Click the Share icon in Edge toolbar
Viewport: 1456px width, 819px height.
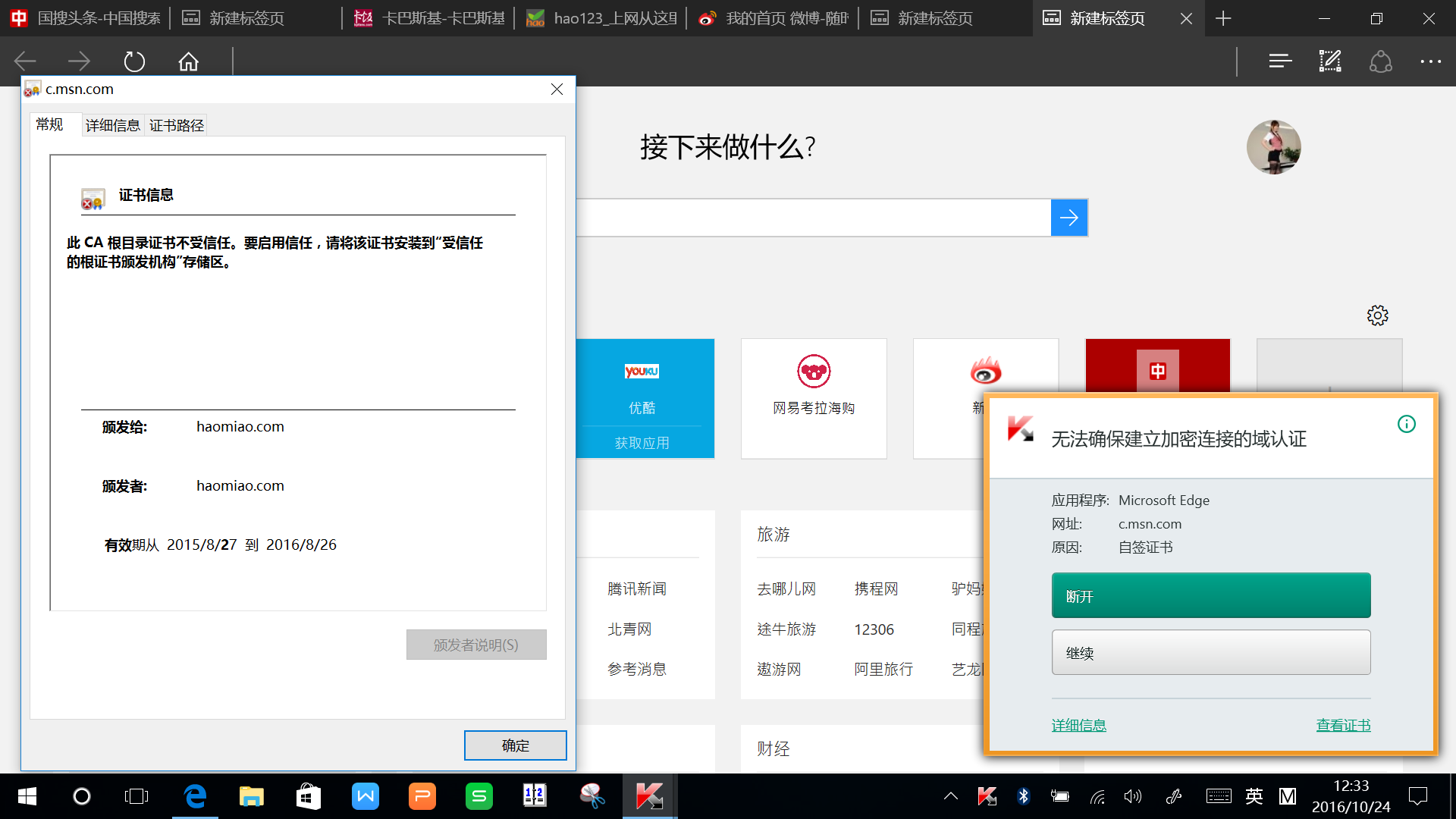coord(1380,61)
